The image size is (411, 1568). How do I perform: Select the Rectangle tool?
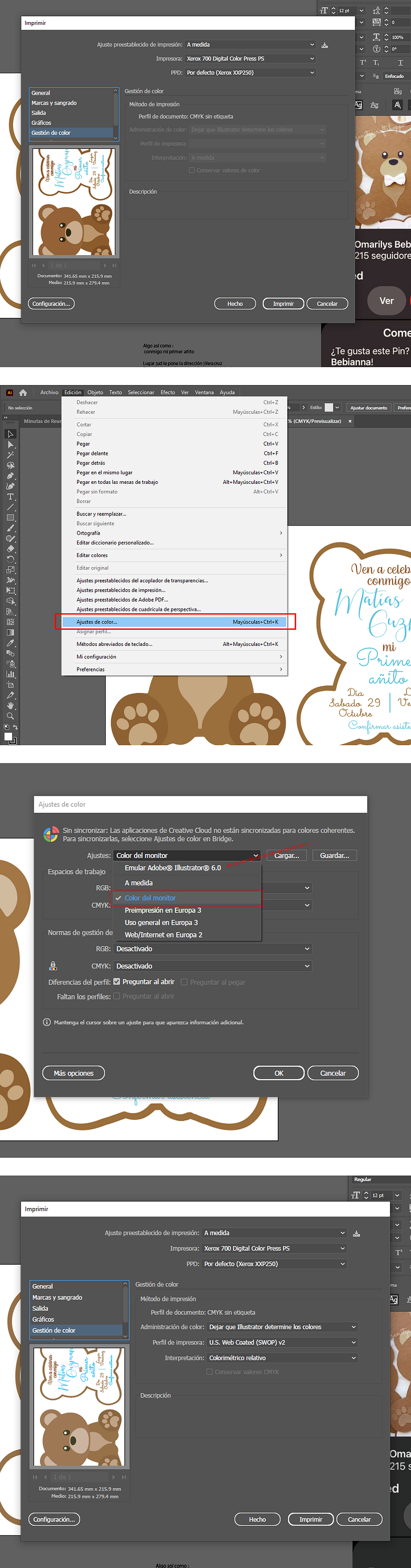pyautogui.click(x=11, y=517)
